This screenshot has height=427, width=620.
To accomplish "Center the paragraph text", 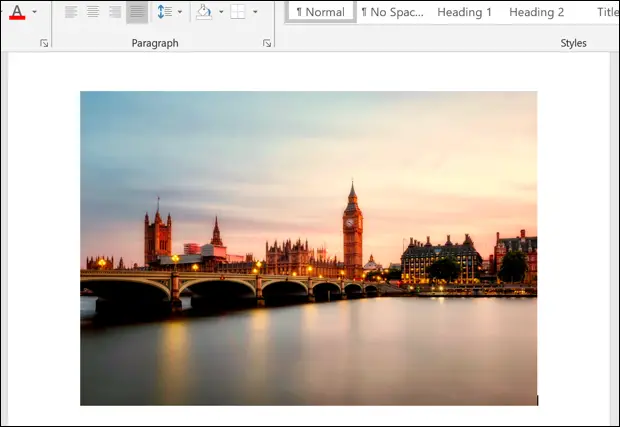I will (93, 12).
